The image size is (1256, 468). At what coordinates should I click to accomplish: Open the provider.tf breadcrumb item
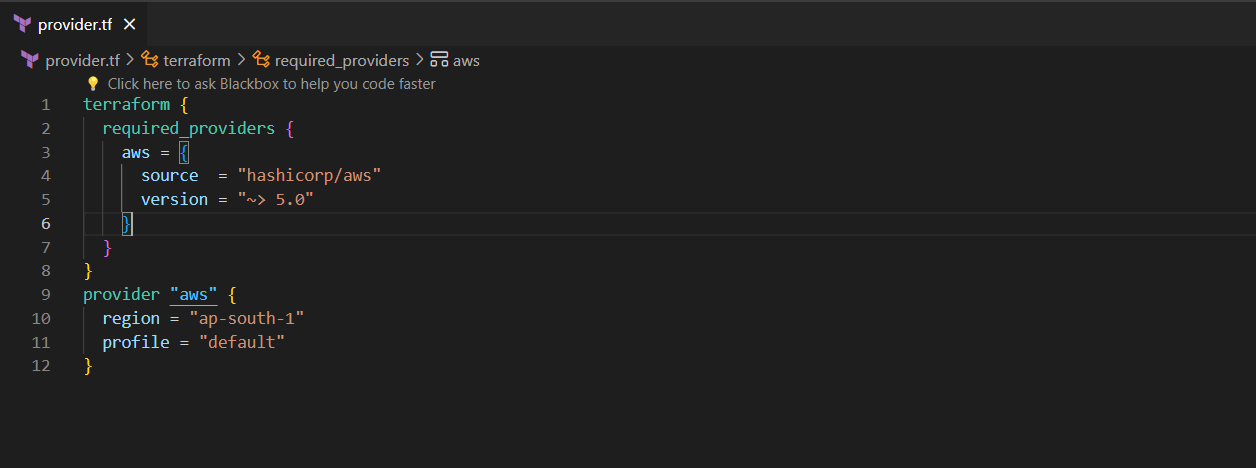[82, 60]
